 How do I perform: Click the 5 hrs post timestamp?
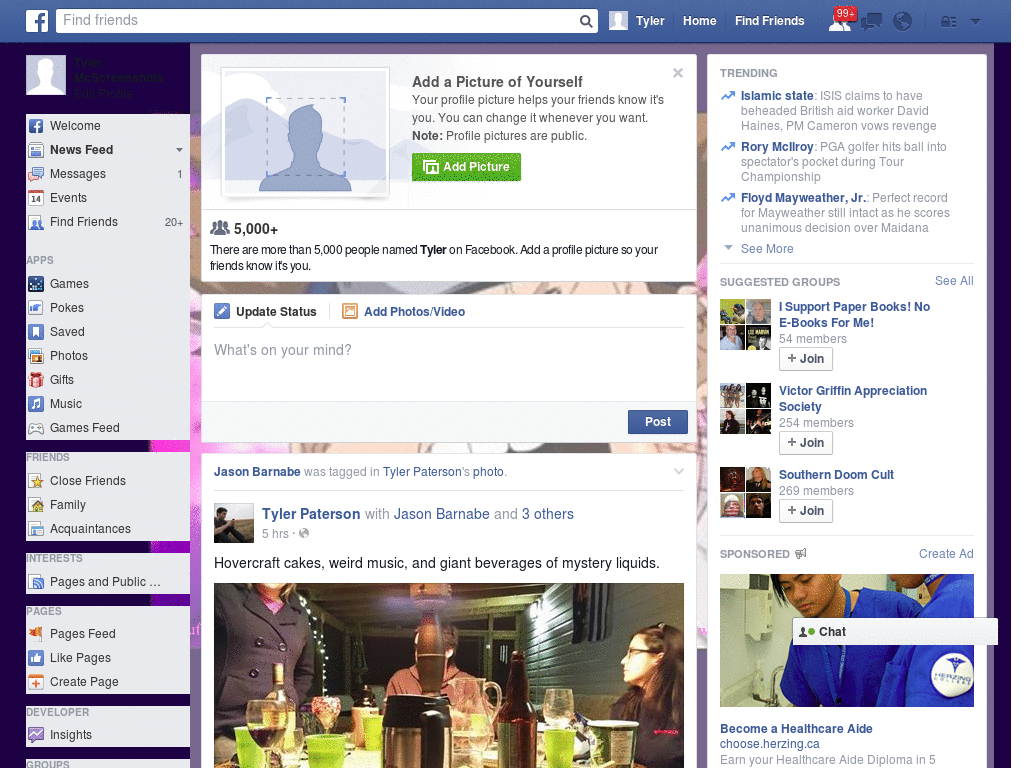coord(275,534)
